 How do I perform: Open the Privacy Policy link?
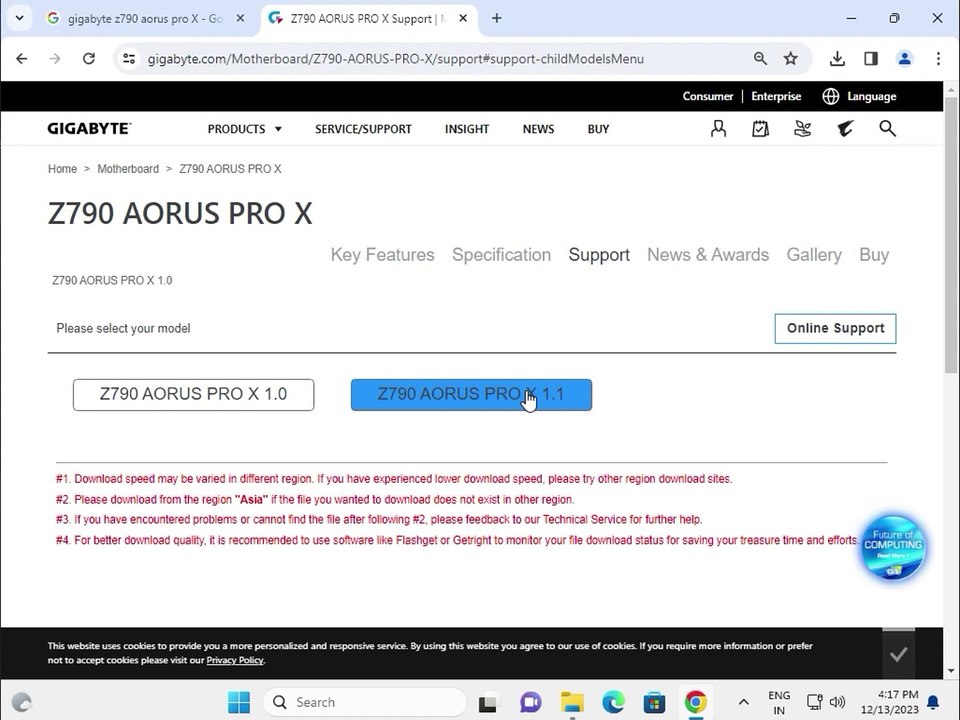click(x=235, y=660)
